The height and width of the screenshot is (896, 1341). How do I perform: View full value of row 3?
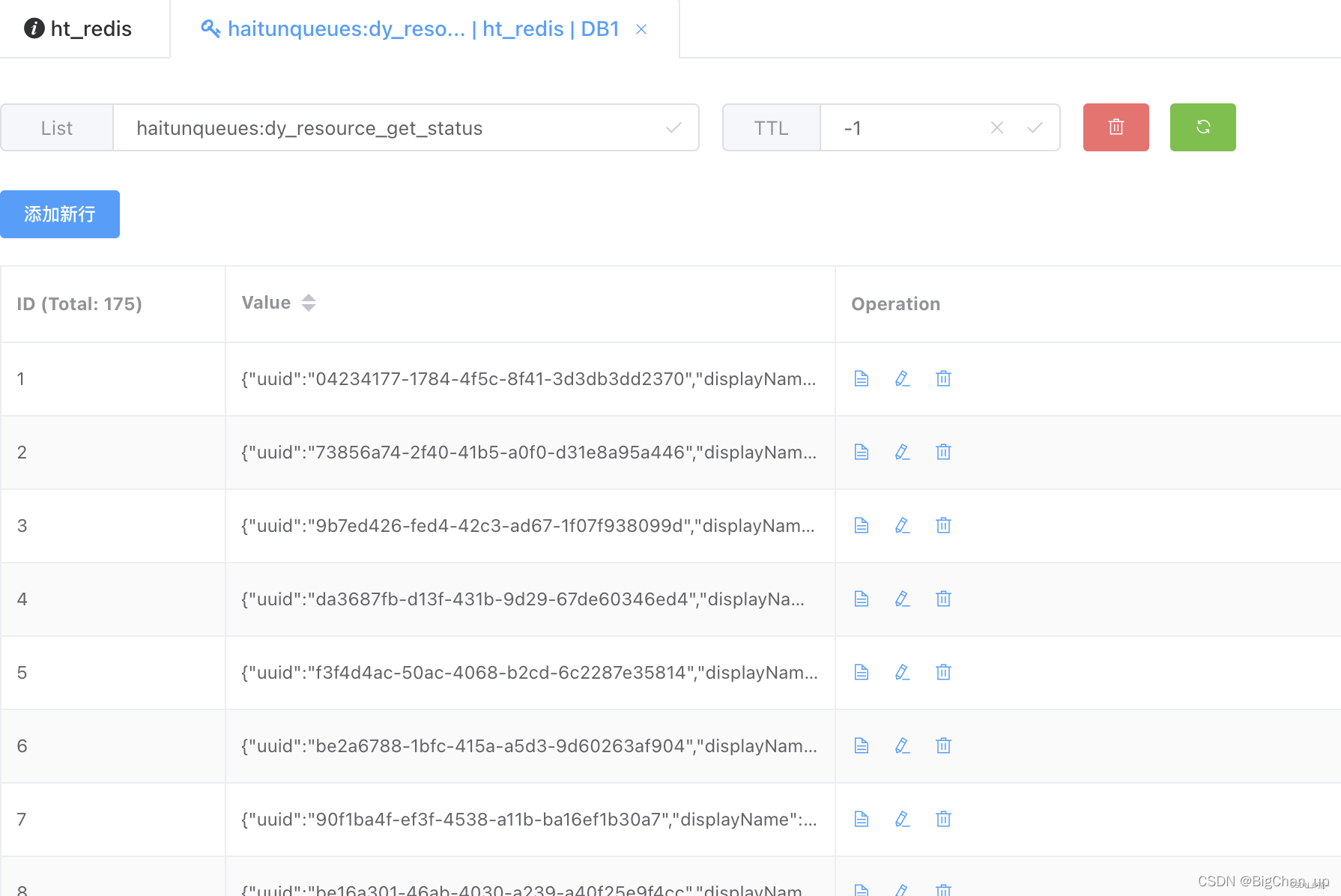click(862, 525)
